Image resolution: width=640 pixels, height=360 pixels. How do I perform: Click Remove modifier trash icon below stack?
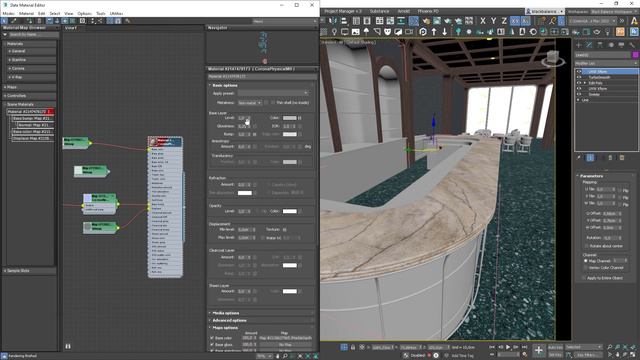[x=611, y=158]
